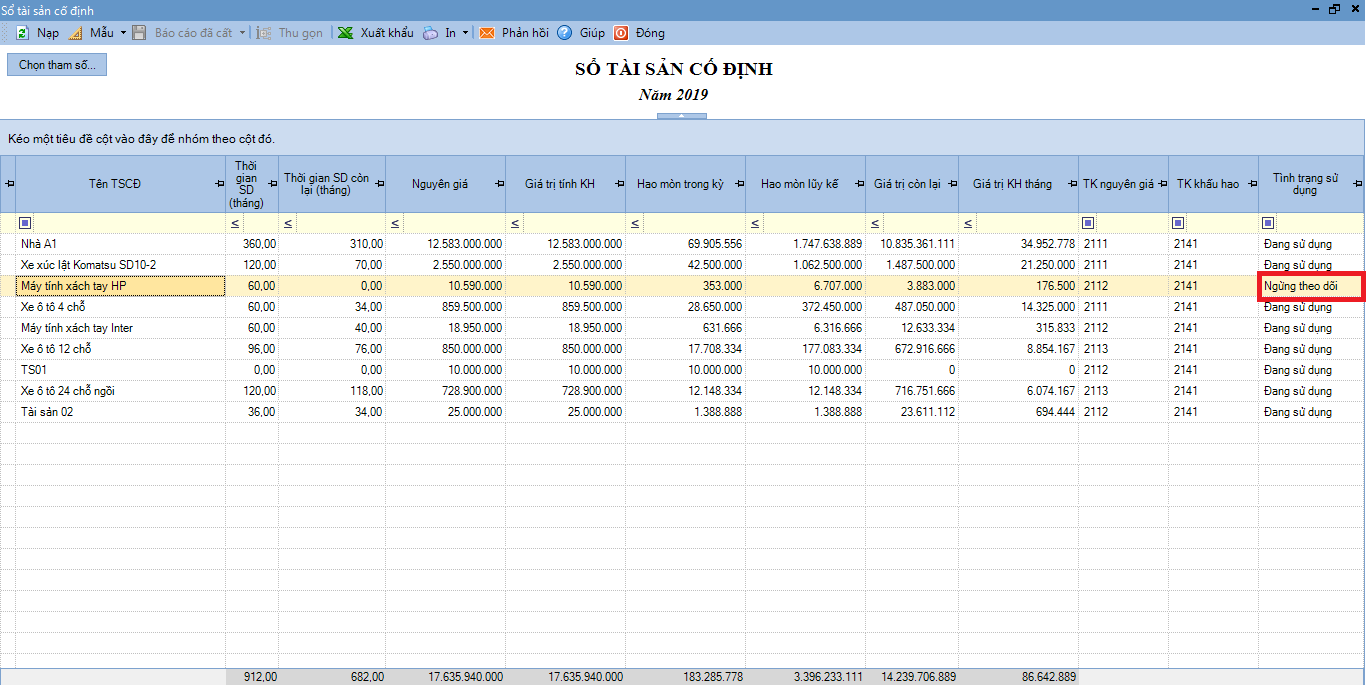The height and width of the screenshot is (686, 1366).
Task: Click the In print button
Action: (x=439, y=33)
